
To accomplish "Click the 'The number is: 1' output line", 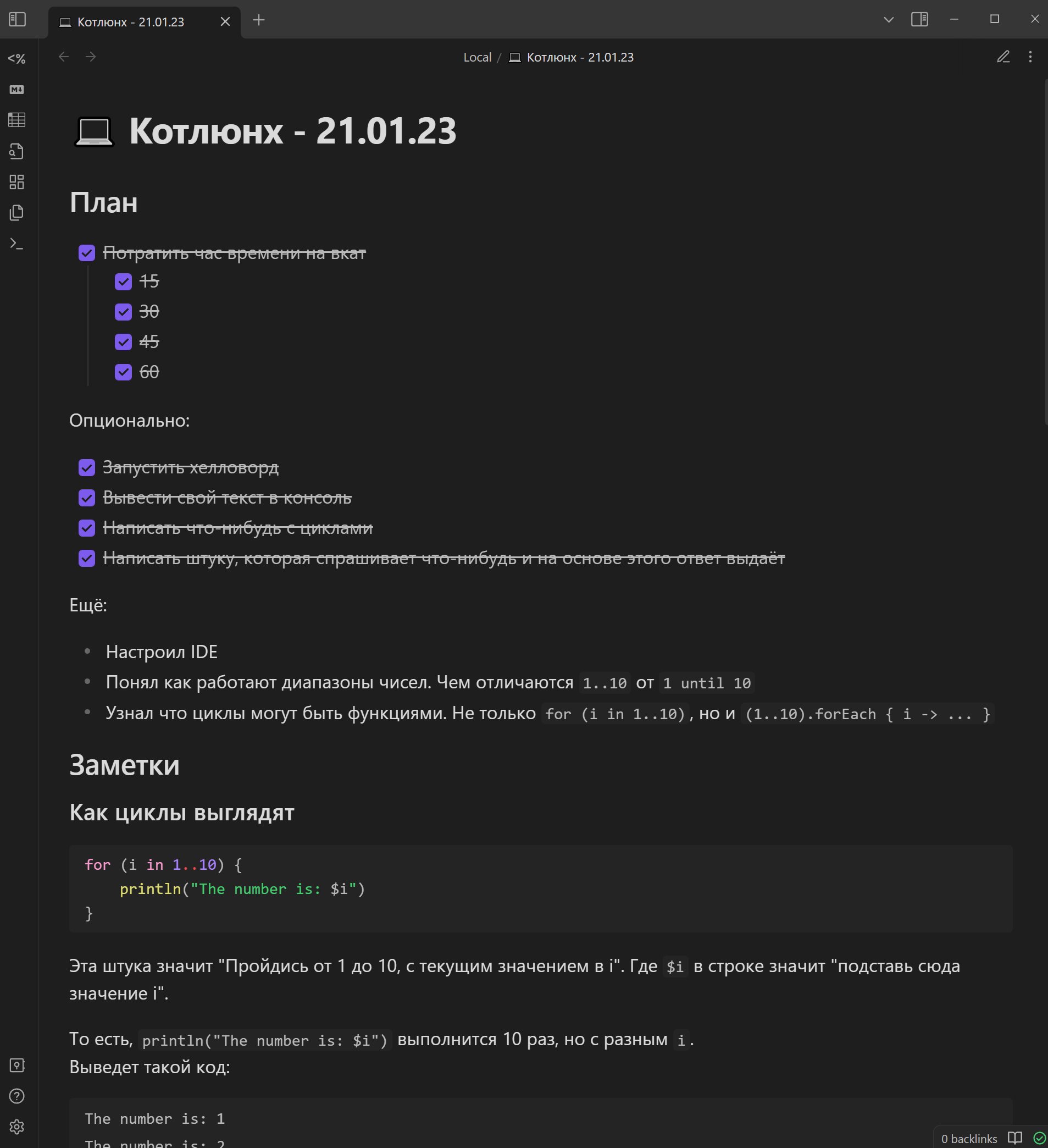I will [x=155, y=1118].
